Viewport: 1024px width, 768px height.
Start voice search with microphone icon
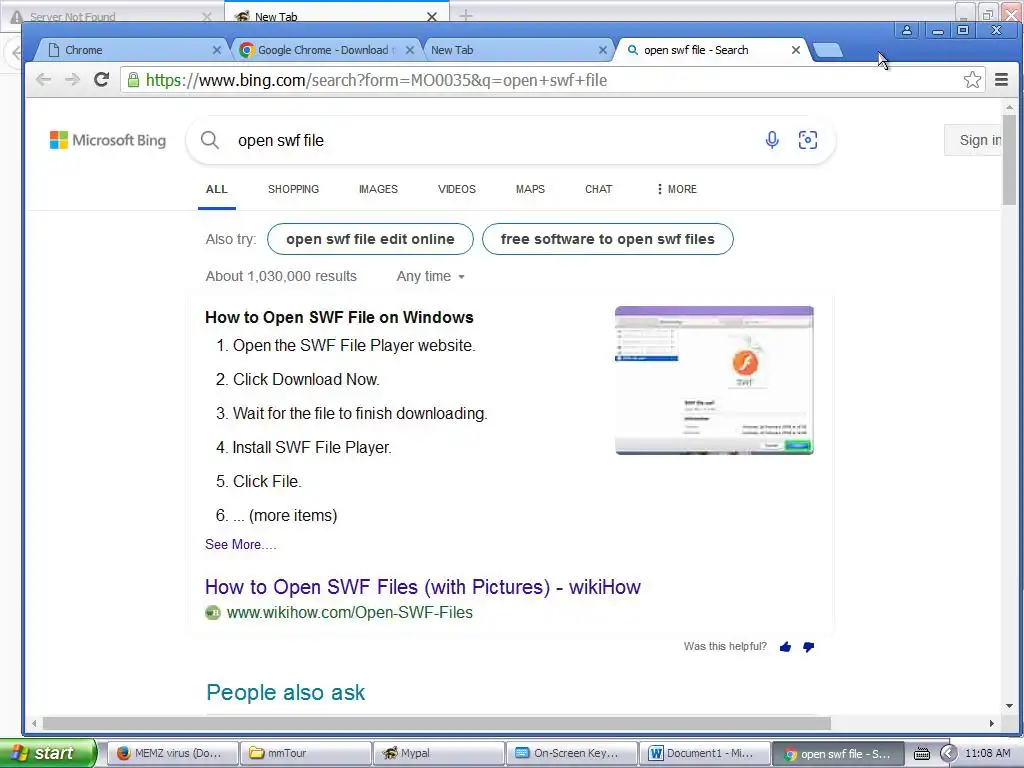tap(772, 140)
